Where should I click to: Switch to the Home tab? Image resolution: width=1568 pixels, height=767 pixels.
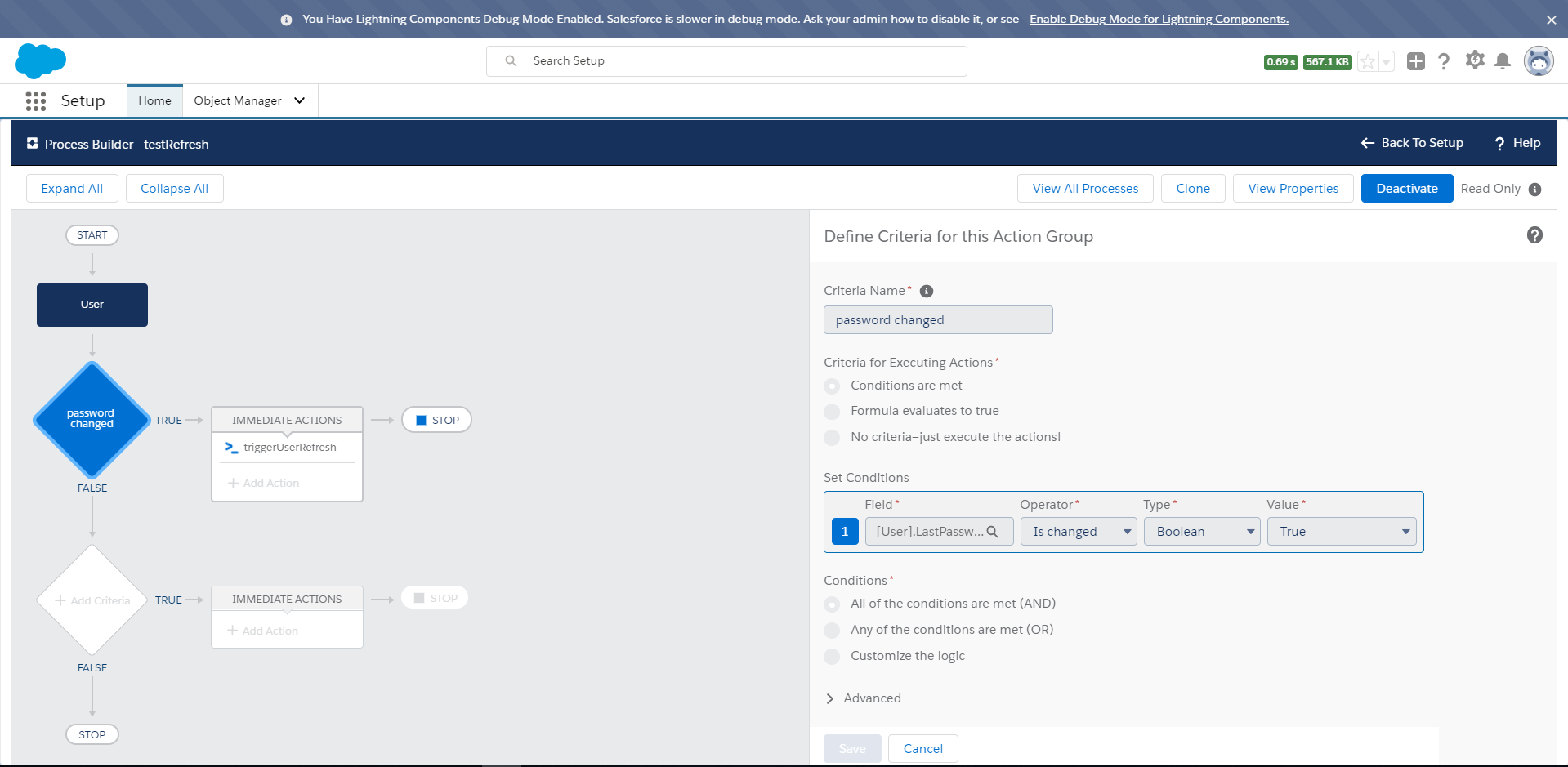154,100
